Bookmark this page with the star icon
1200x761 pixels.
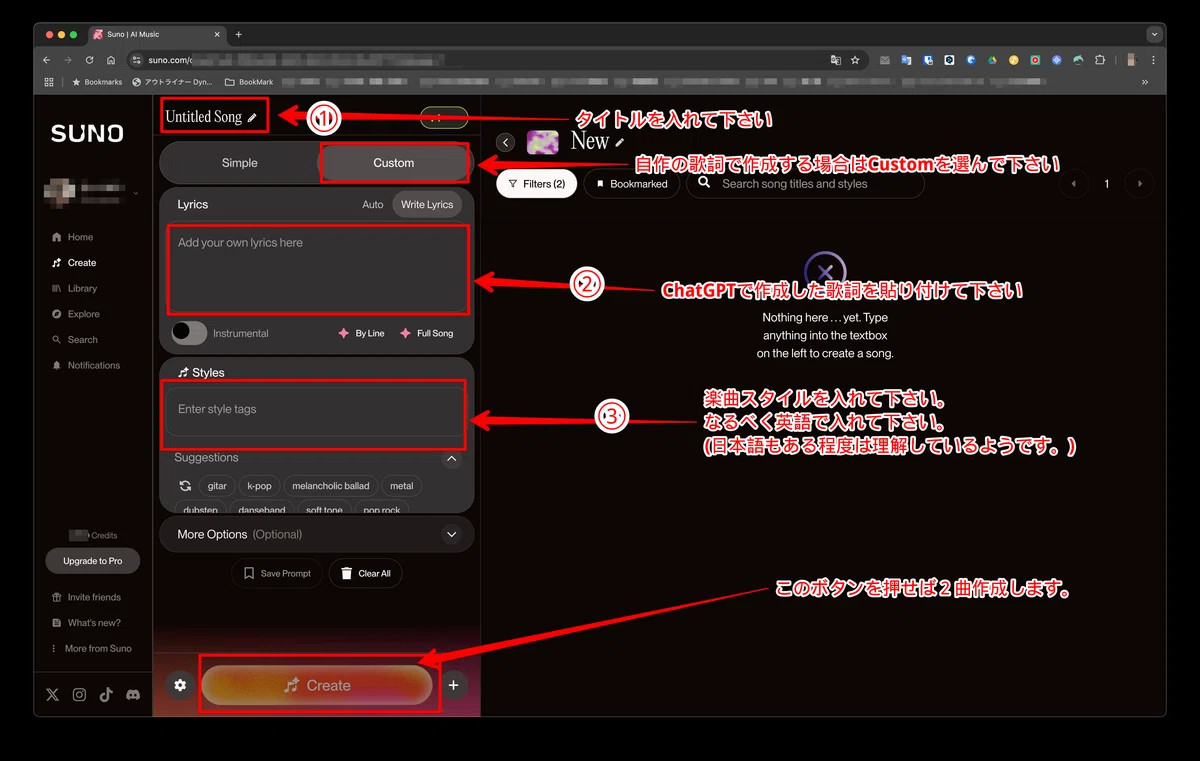855,60
